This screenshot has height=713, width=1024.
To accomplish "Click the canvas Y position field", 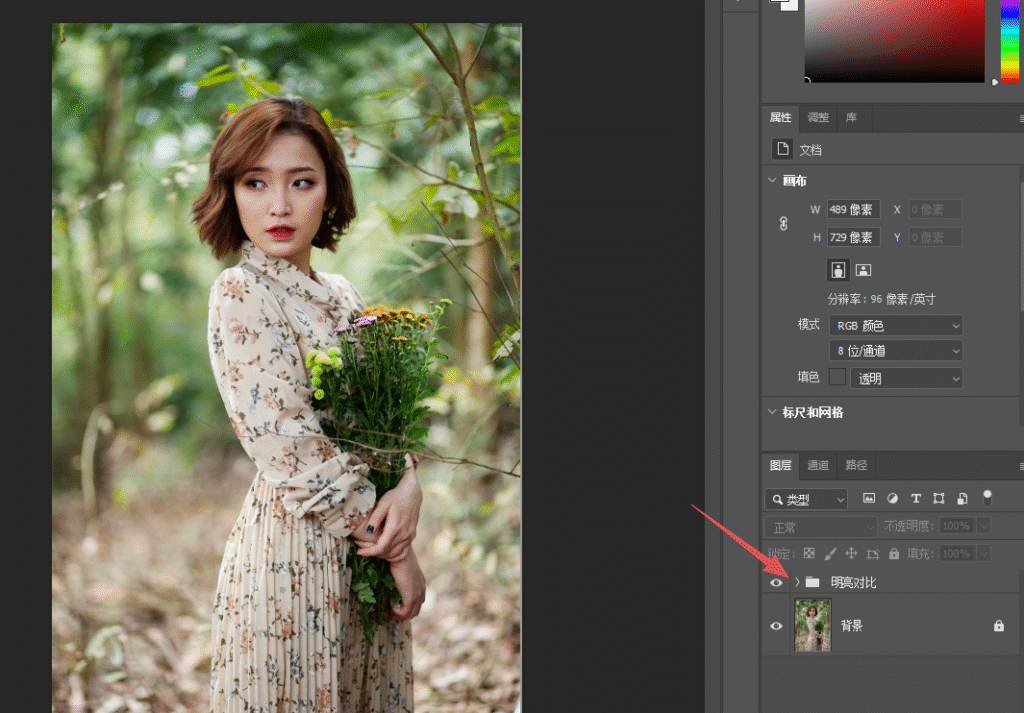I will point(935,237).
